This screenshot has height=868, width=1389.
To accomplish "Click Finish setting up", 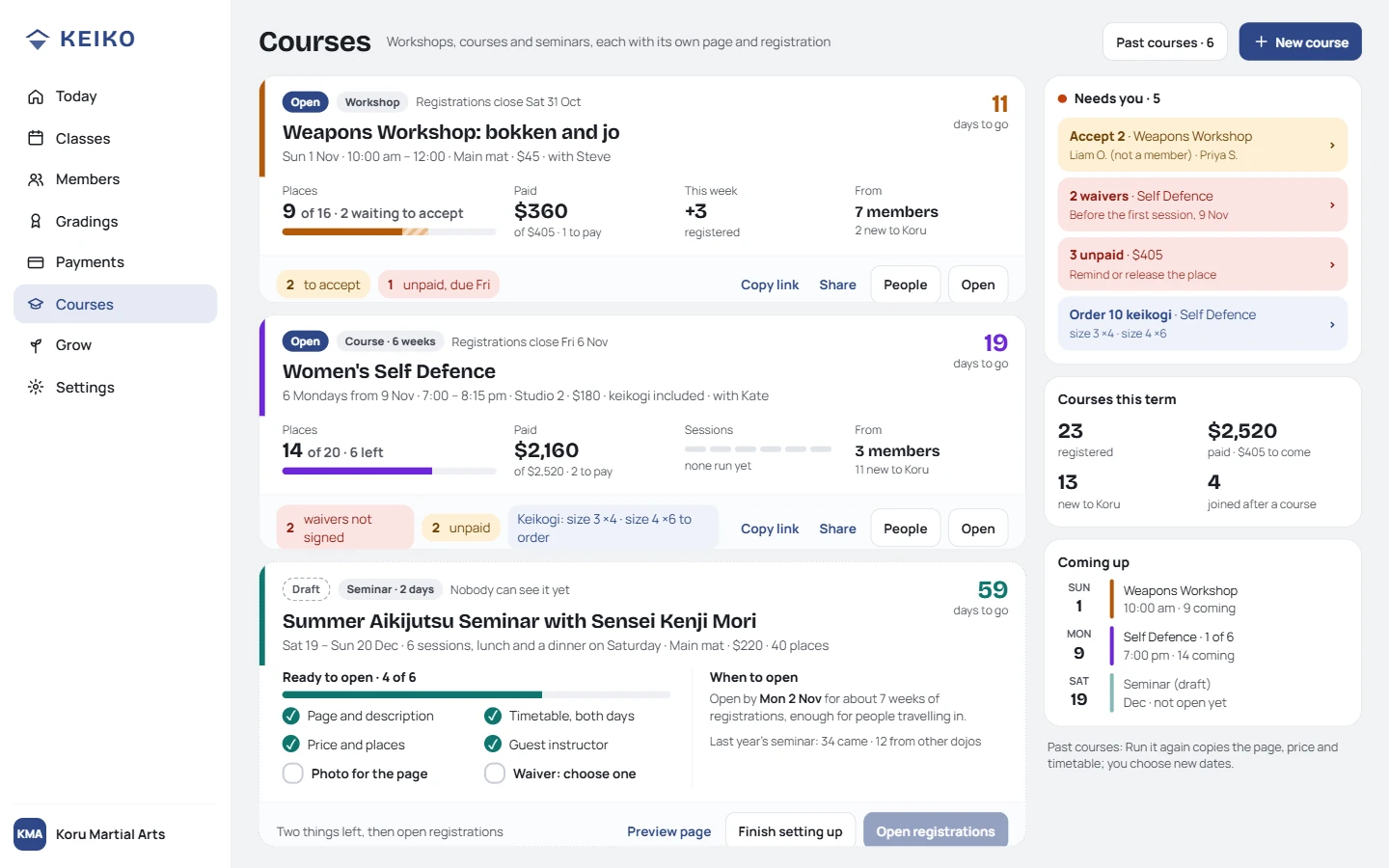I will pyautogui.click(x=790, y=831).
